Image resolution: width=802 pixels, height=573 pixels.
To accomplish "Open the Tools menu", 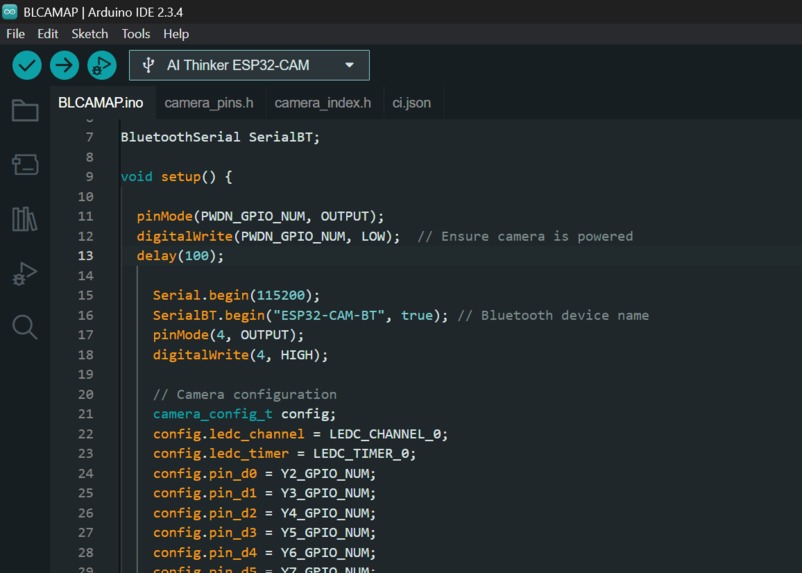I will 136,34.
